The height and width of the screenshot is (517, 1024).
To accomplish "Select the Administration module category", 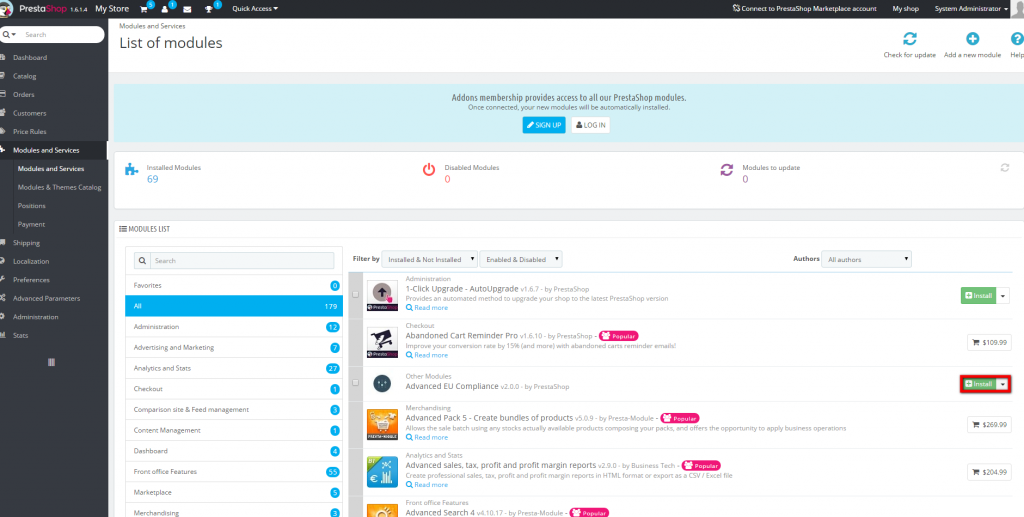I will tap(234, 326).
